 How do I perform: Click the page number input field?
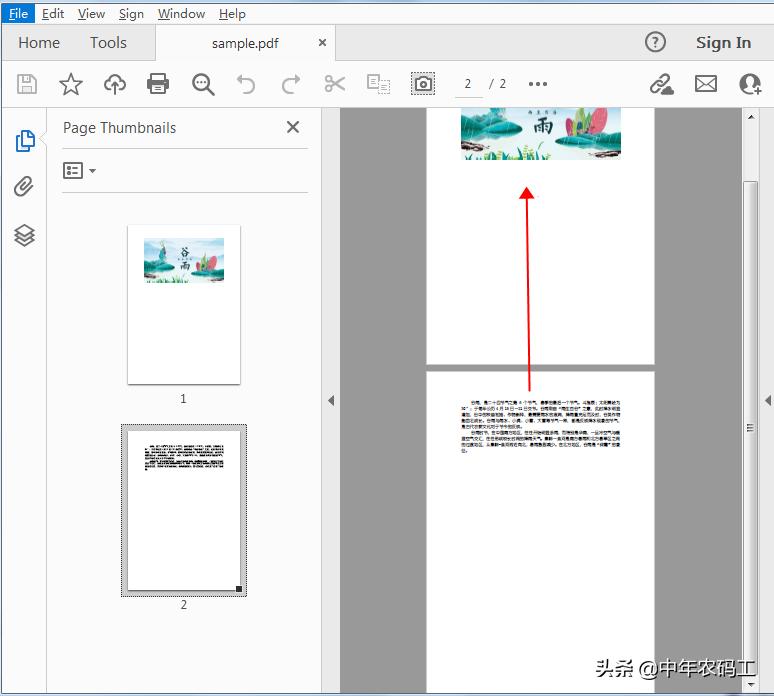(468, 84)
